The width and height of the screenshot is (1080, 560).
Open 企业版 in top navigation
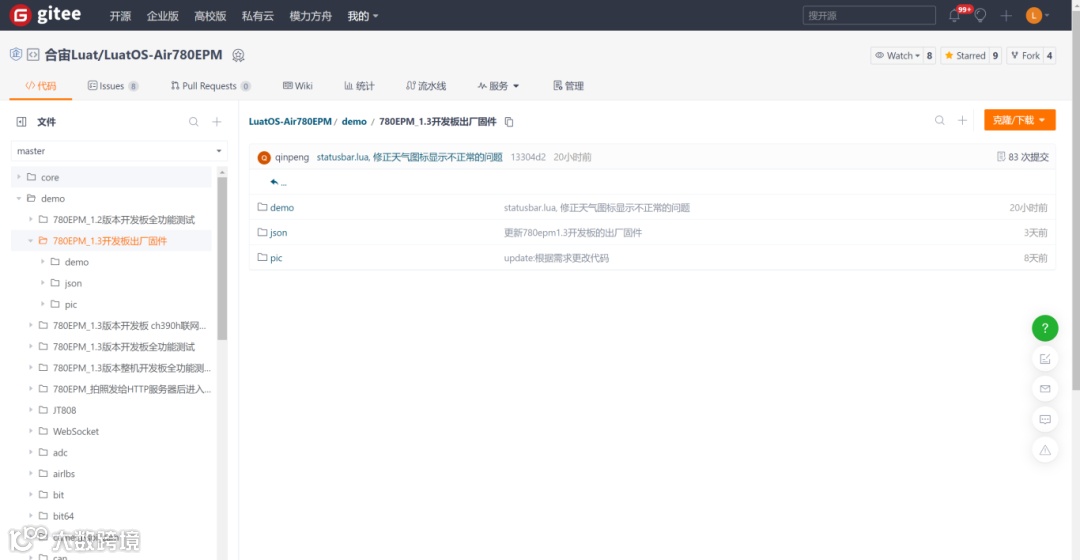[x=163, y=16]
